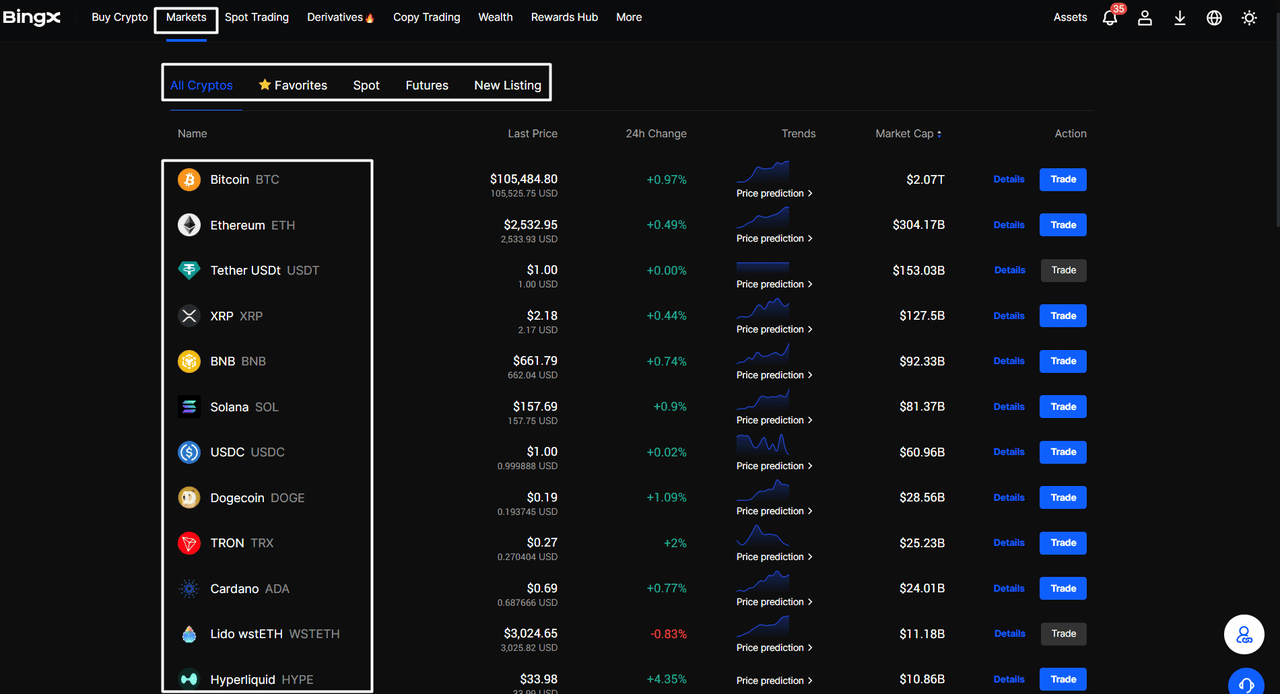Click the Assets link
This screenshot has height=694, width=1280.
1070,17
